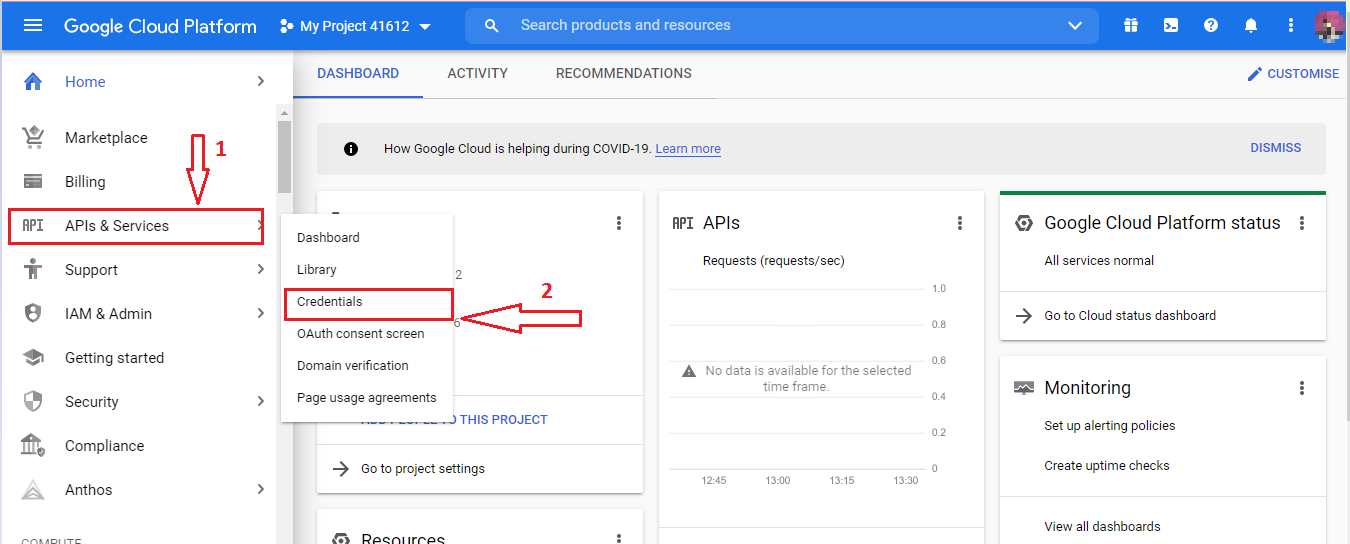Go to Cloud status dashboard
The image size is (1350, 544).
click(1130, 316)
